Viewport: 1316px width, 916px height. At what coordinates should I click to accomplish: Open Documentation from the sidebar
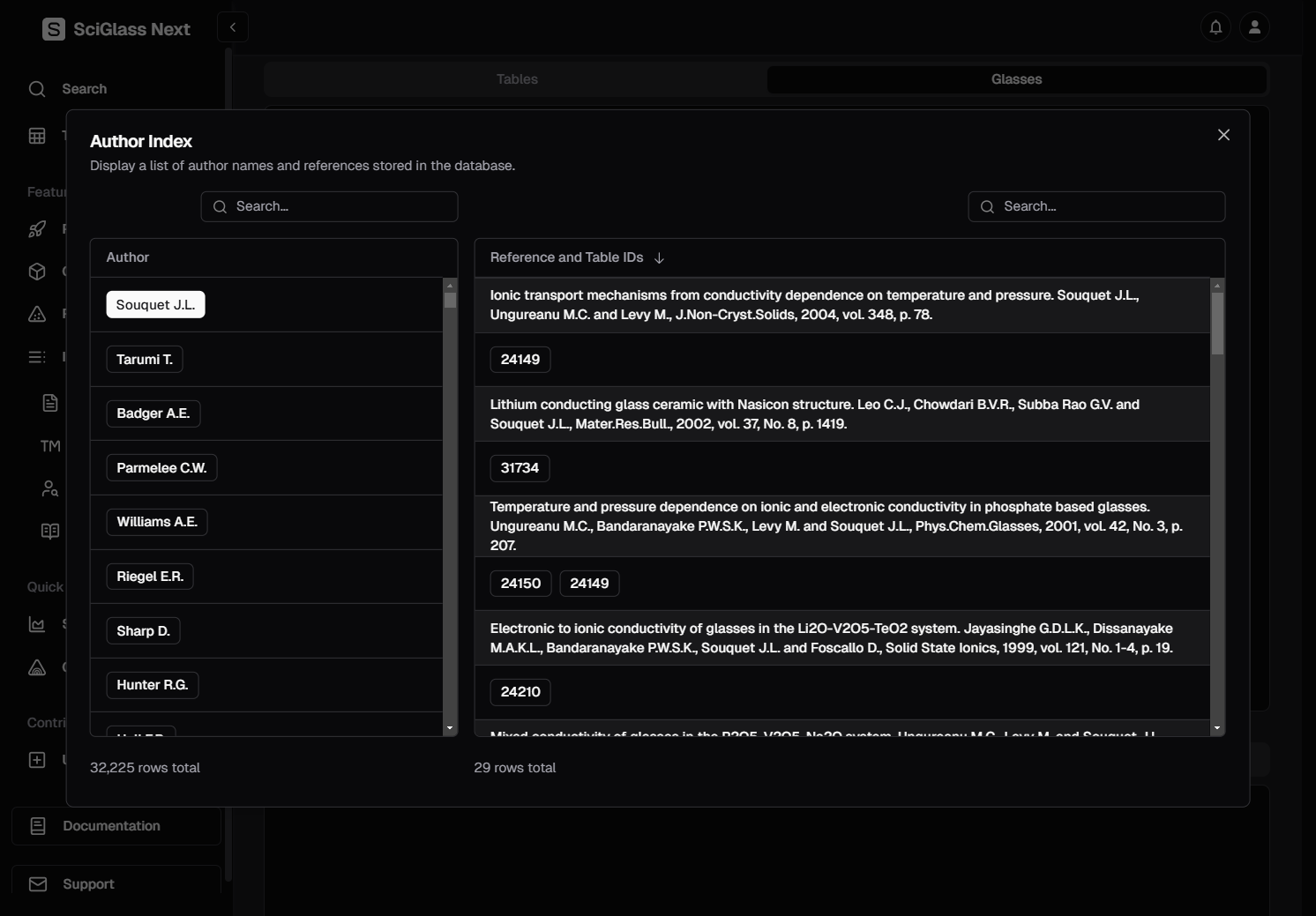[111, 826]
